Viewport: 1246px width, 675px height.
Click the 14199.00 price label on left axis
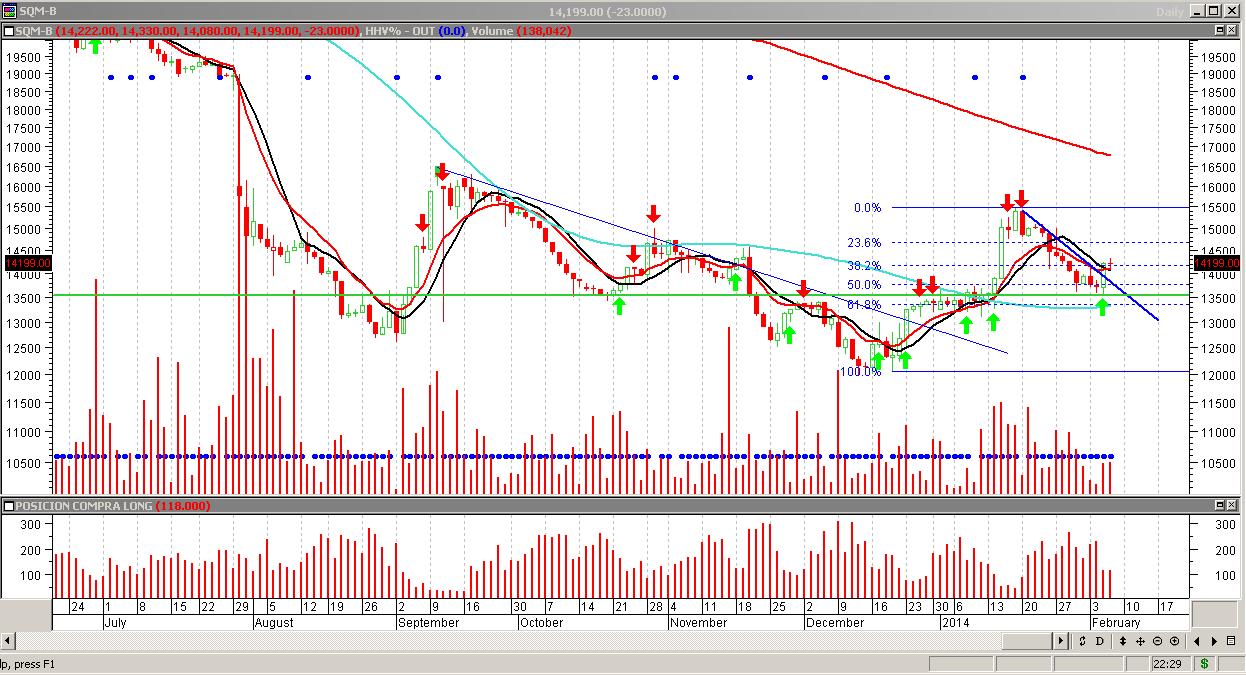(21, 264)
